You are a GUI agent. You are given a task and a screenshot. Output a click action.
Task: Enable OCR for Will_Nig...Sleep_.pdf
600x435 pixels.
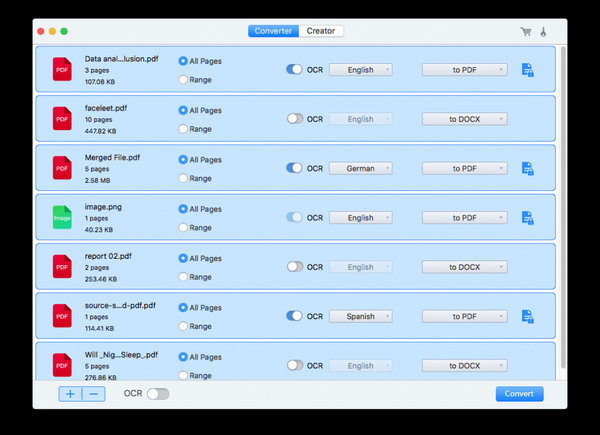295,366
